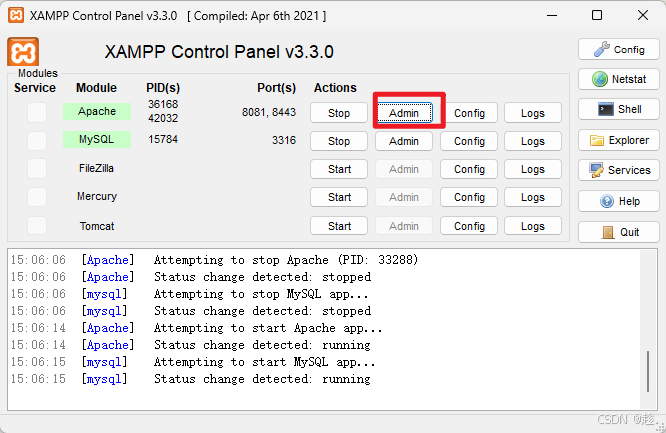Open the Netstat globe button
666x433 pixels.
pyautogui.click(x=619, y=79)
